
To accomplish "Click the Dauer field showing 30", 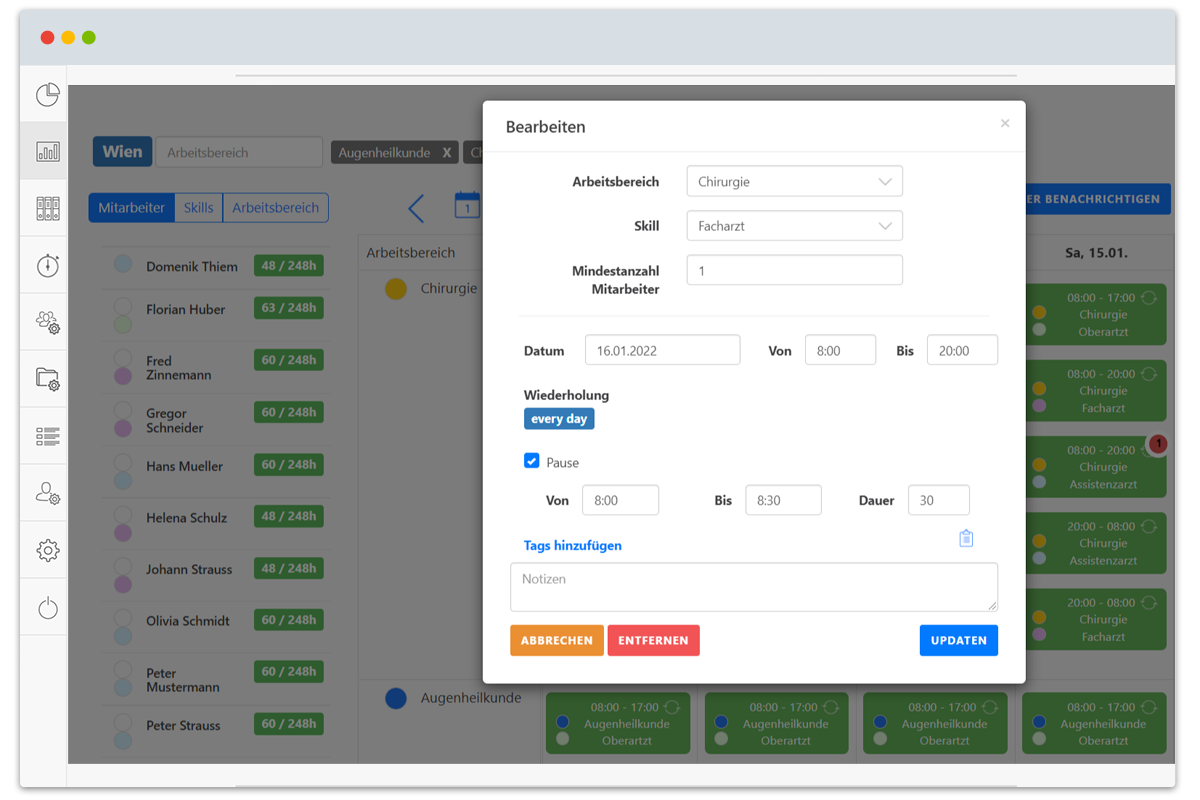I will [939, 500].
